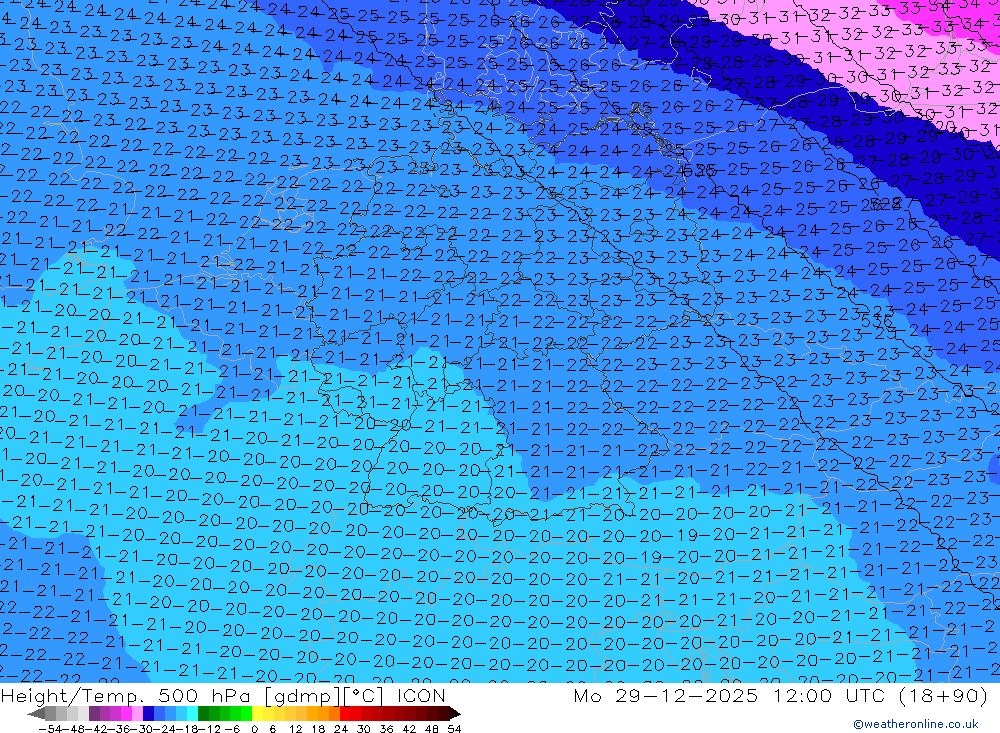The height and width of the screenshot is (733, 1000).
Task: Select the darkest green legend swatch
Action: click(203, 713)
